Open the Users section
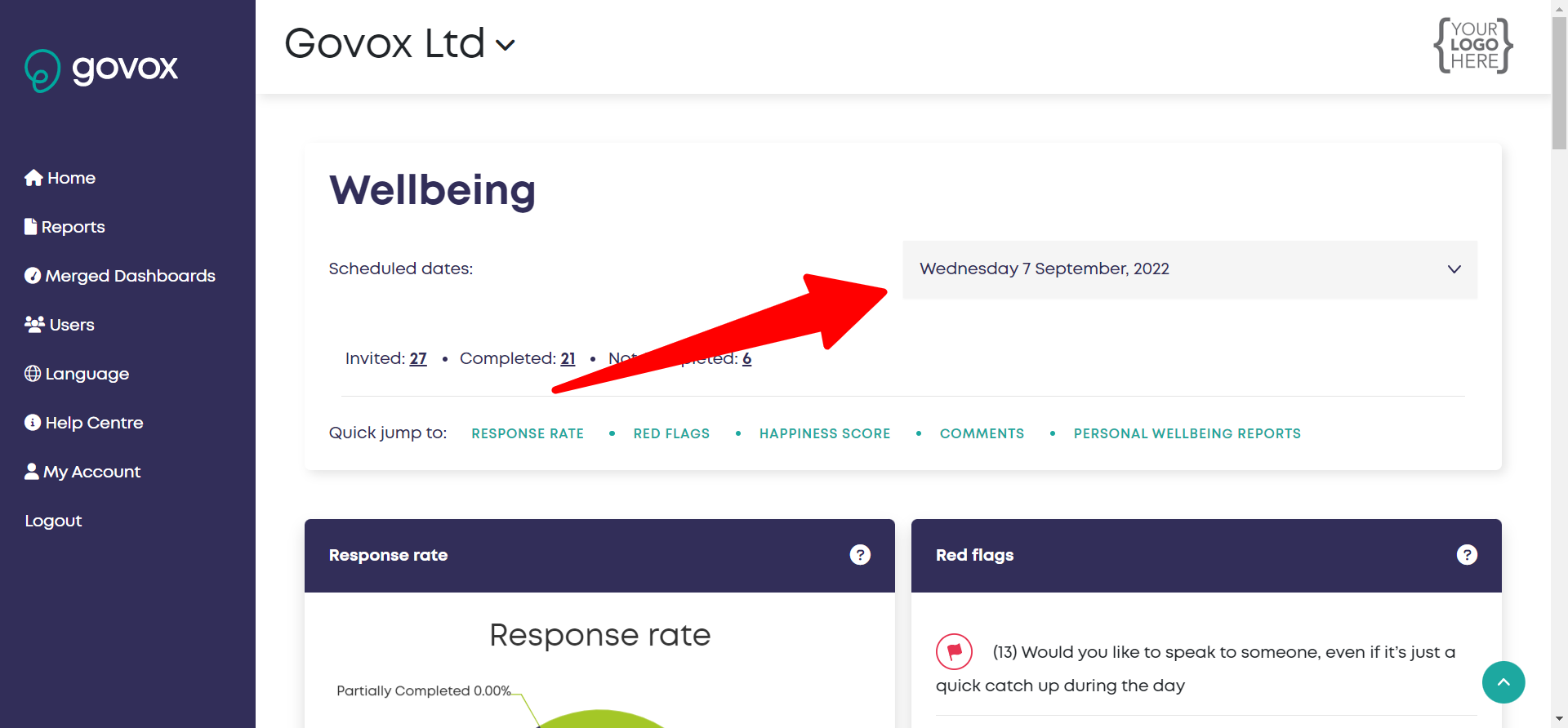This screenshot has height=728, width=1568. point(60,325)
